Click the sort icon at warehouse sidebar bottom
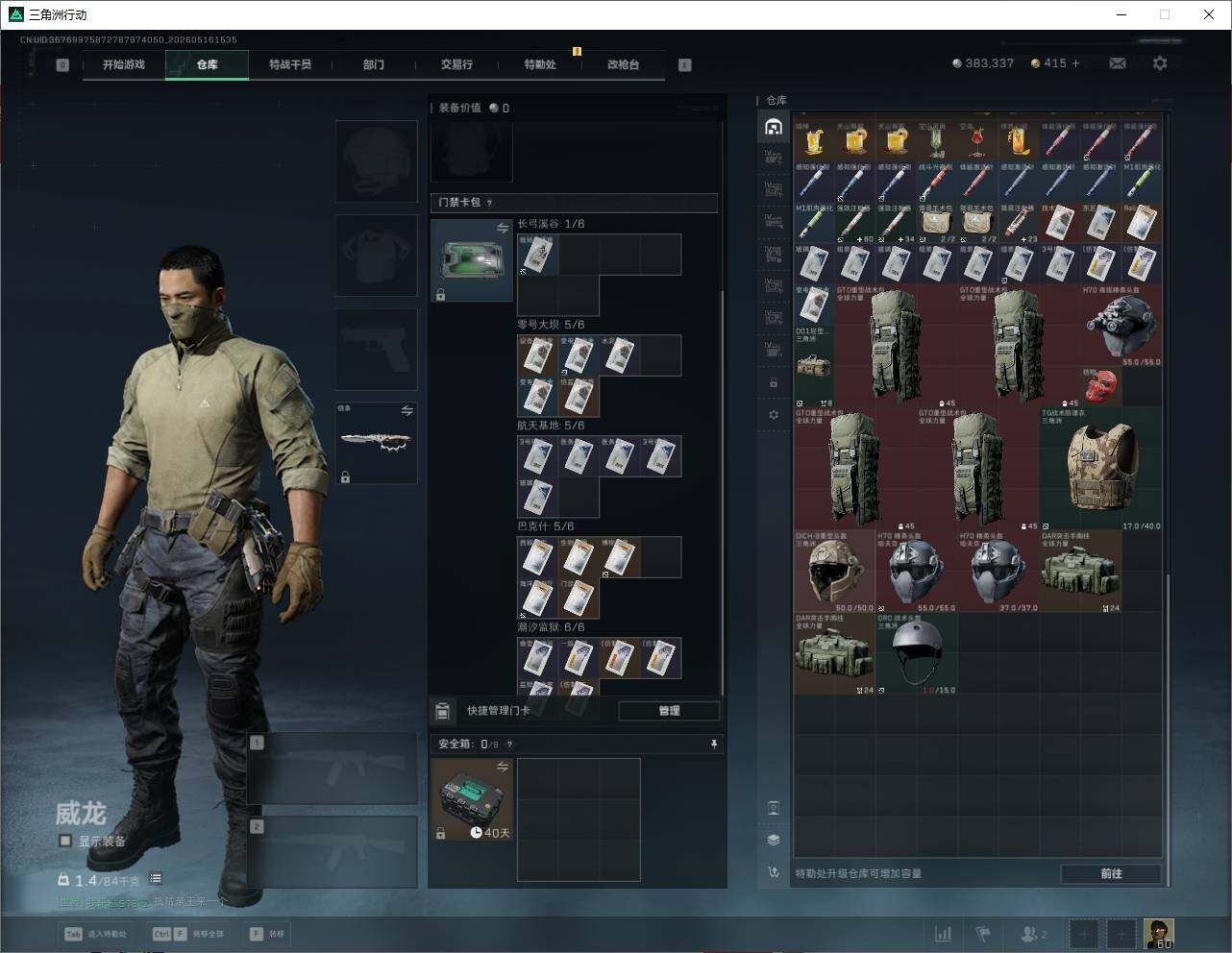This screenshot has width=1232, height=953. click(x=774, y=872)
